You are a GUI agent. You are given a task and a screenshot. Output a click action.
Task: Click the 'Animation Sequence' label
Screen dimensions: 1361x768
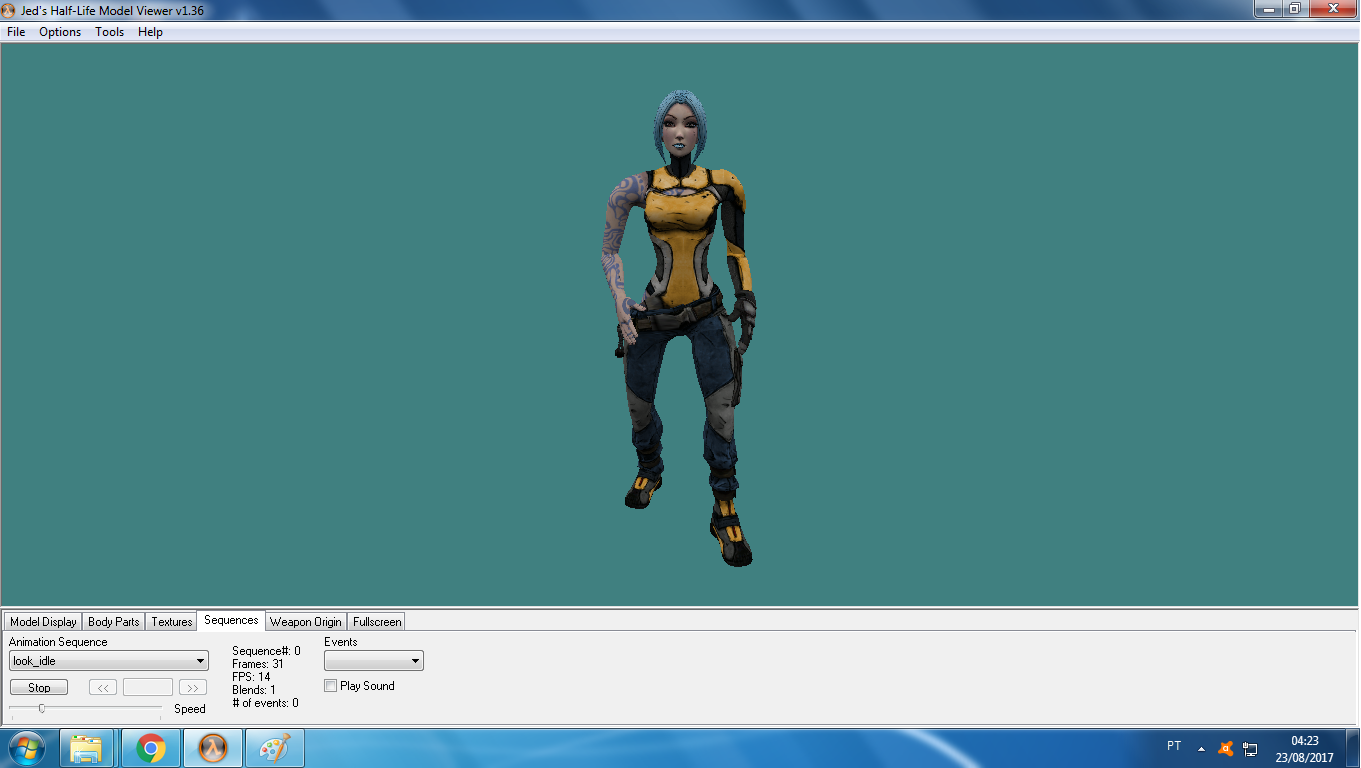click(x=58, y=642)
